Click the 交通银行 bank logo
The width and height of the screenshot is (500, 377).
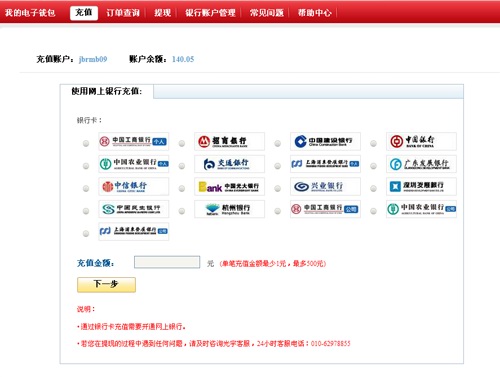coord(229,164)
